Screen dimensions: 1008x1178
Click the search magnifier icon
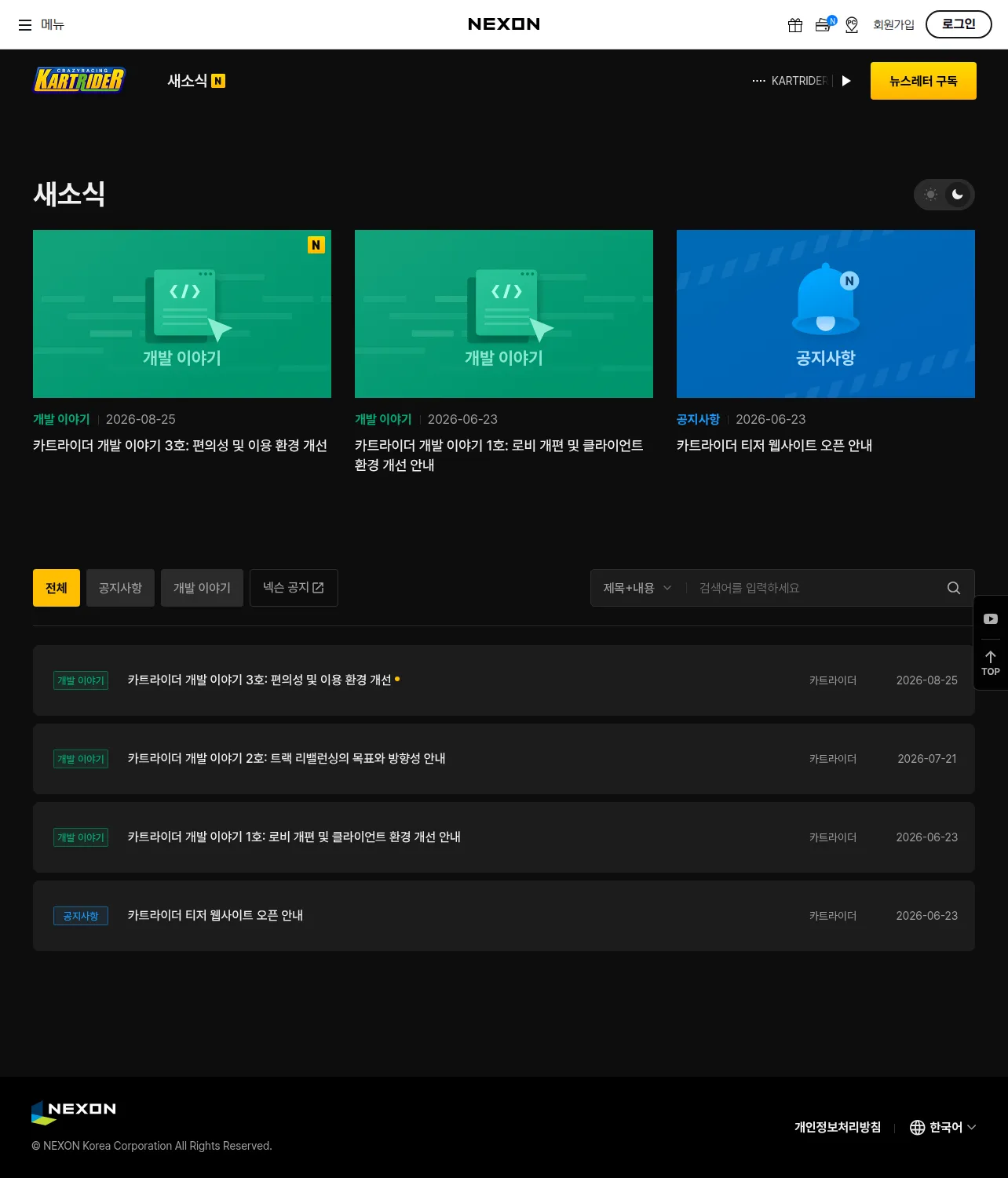[x=954, y=588]
